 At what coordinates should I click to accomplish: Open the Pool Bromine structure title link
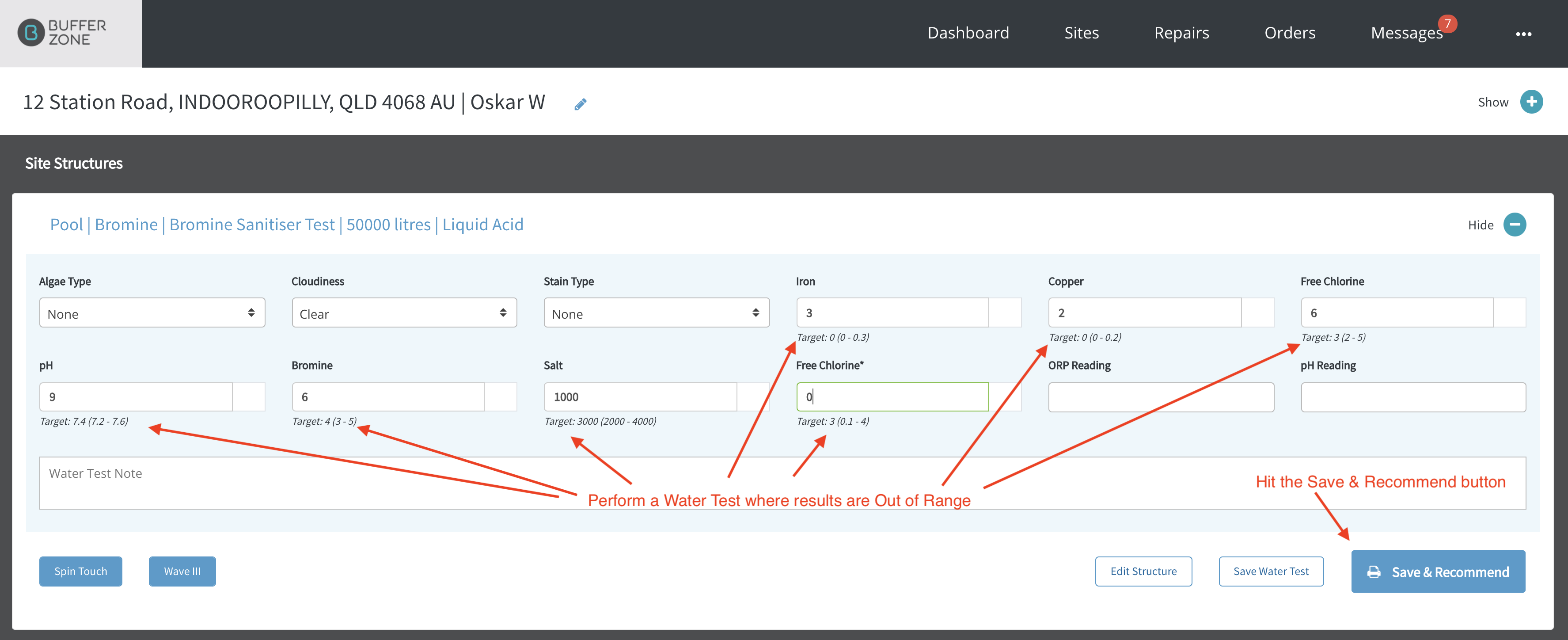(x=287, y=225)
